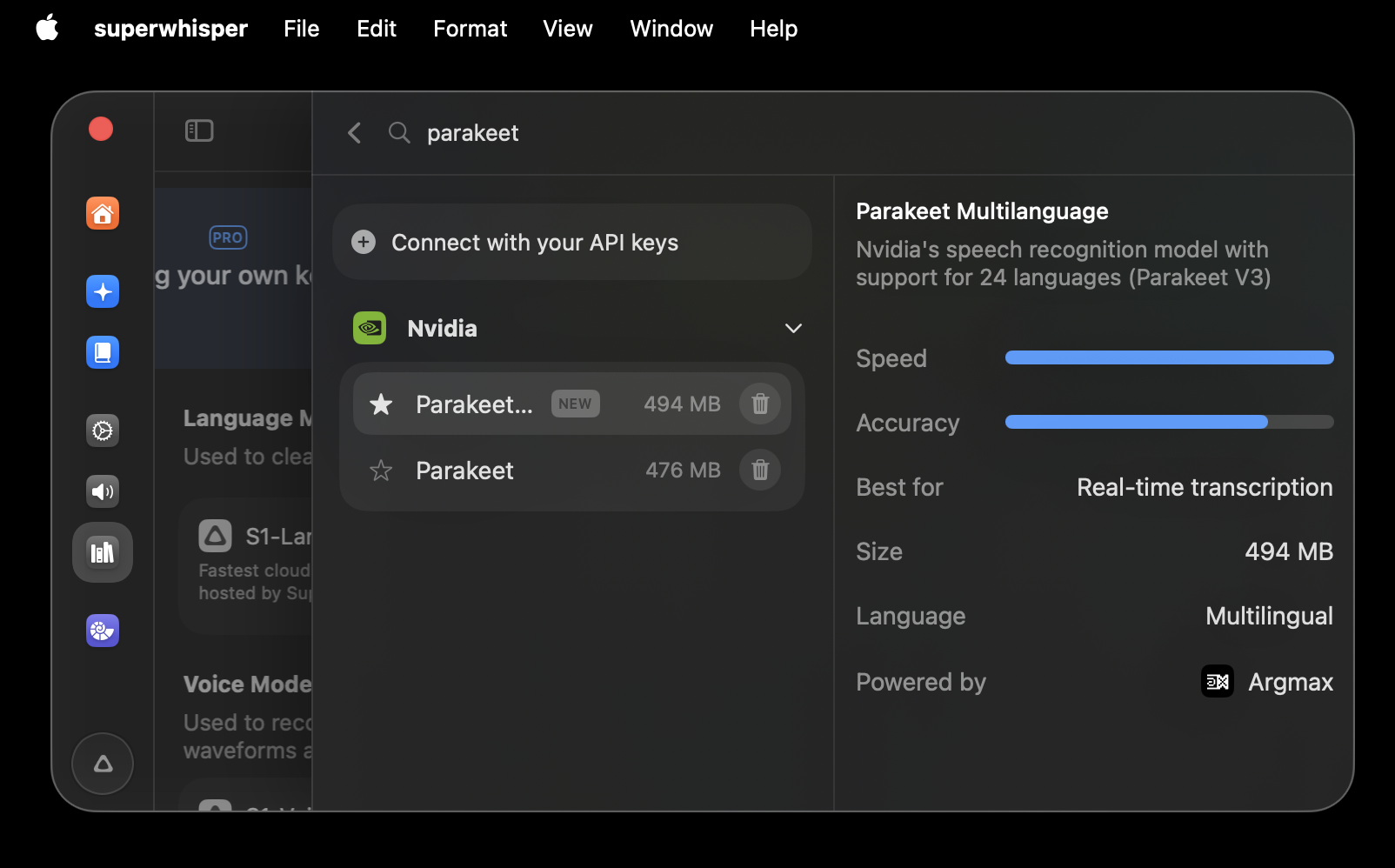Open the File menu
This screenshot has height=868, width=1395.
302,29
